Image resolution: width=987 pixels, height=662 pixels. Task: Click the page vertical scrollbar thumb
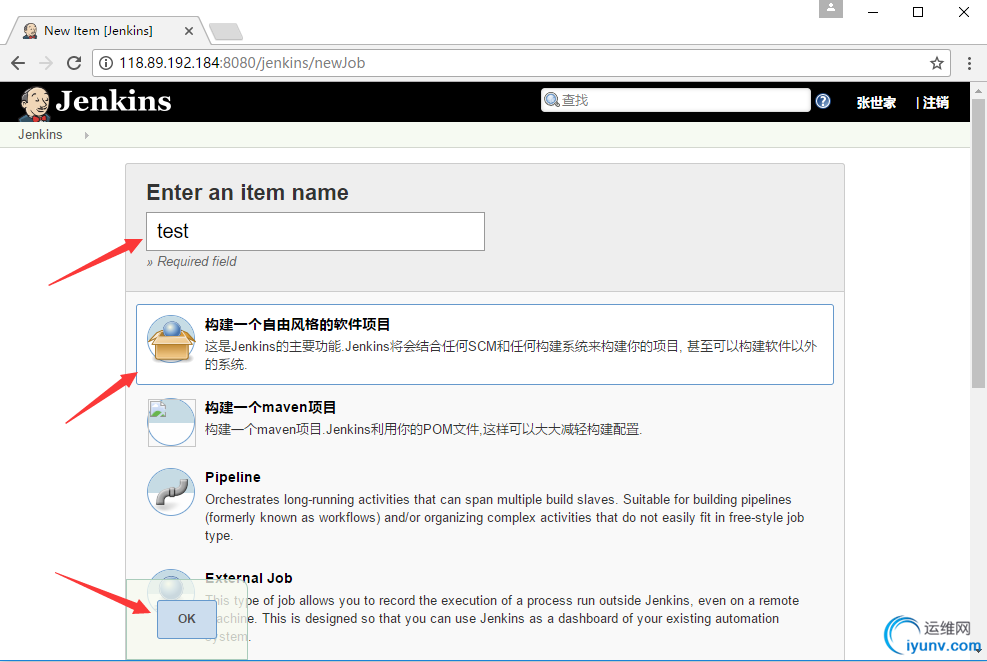pos(978,243)
